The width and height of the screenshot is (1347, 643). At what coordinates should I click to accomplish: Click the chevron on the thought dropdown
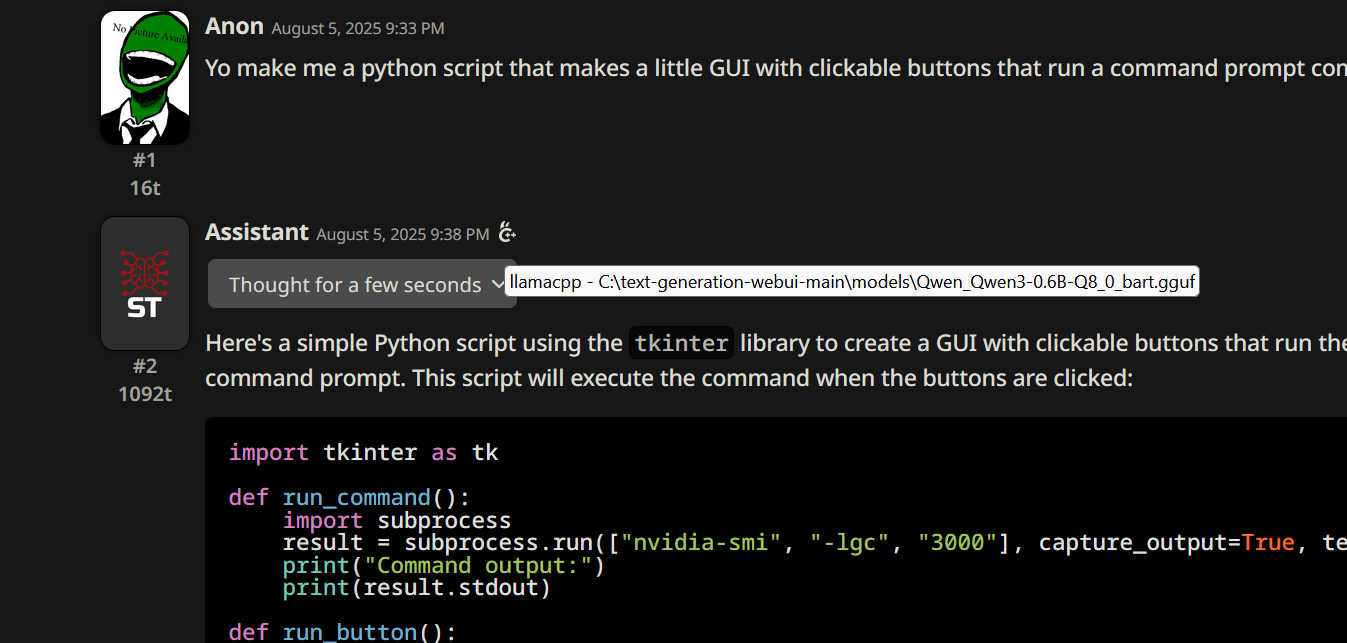499,284
